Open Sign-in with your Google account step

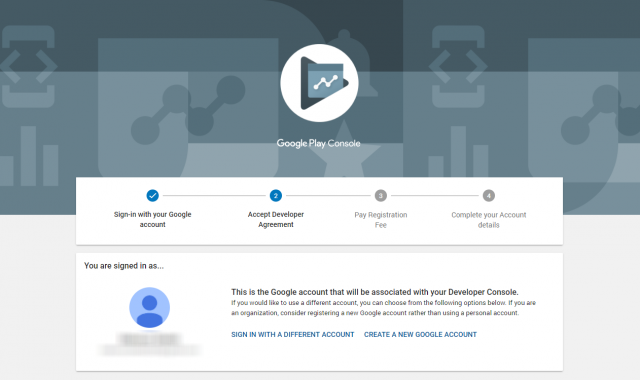tap(152, 219)
